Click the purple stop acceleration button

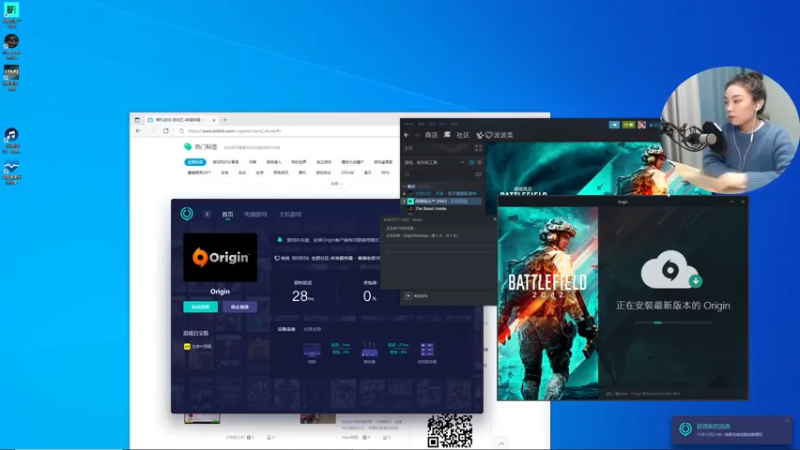(x=240, y=307)
